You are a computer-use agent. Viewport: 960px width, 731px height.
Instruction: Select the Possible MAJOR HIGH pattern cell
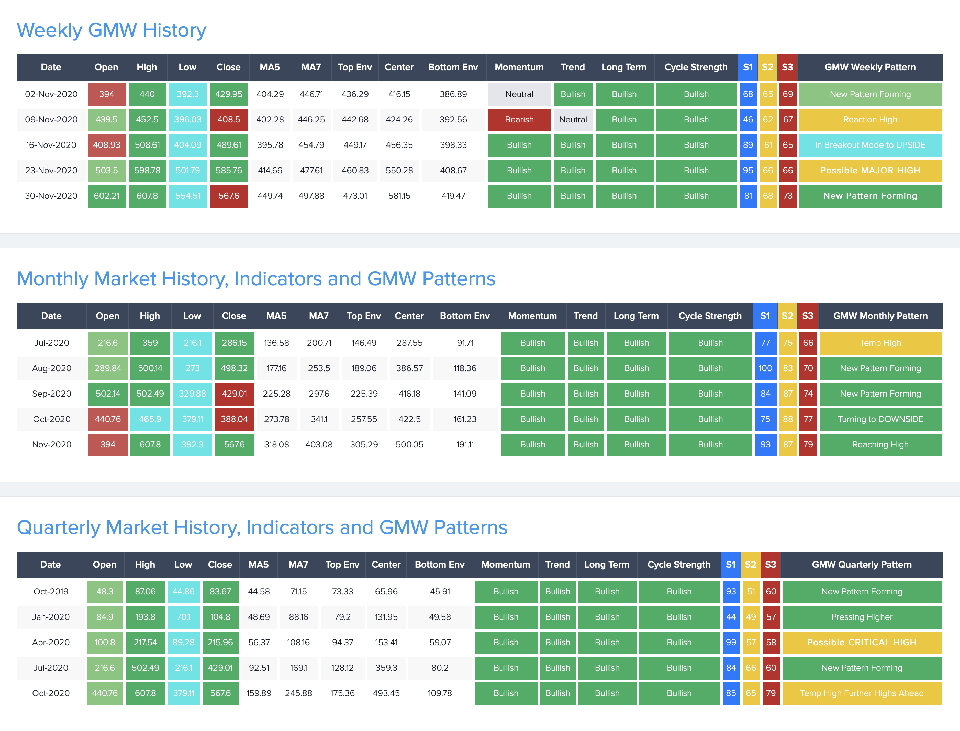[869, 170]
